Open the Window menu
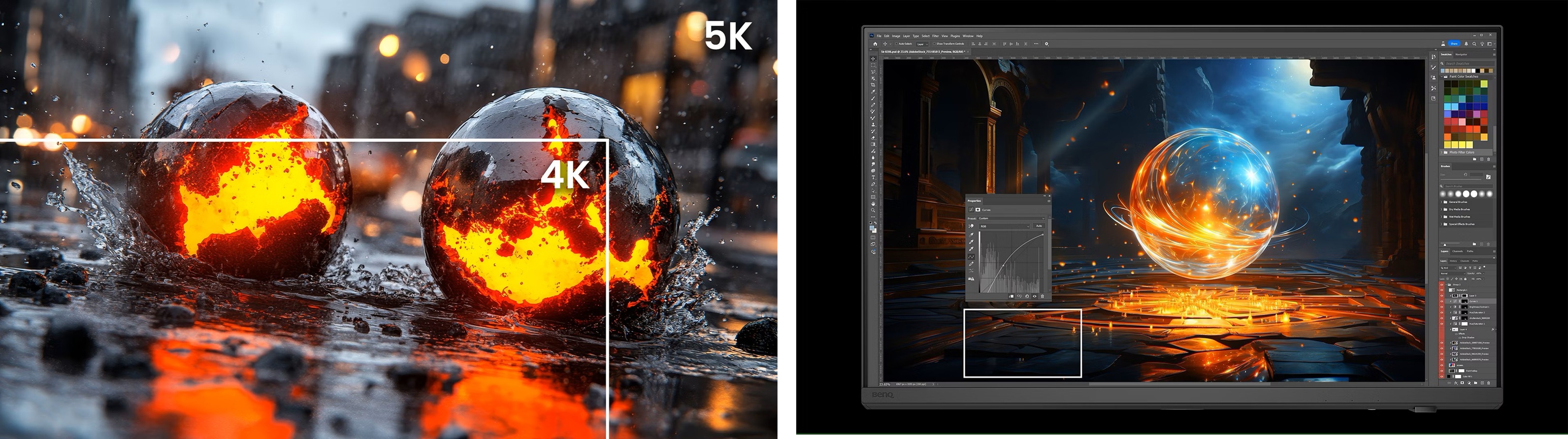This screenshot has width=1568, height=439. tap(968, 37)
